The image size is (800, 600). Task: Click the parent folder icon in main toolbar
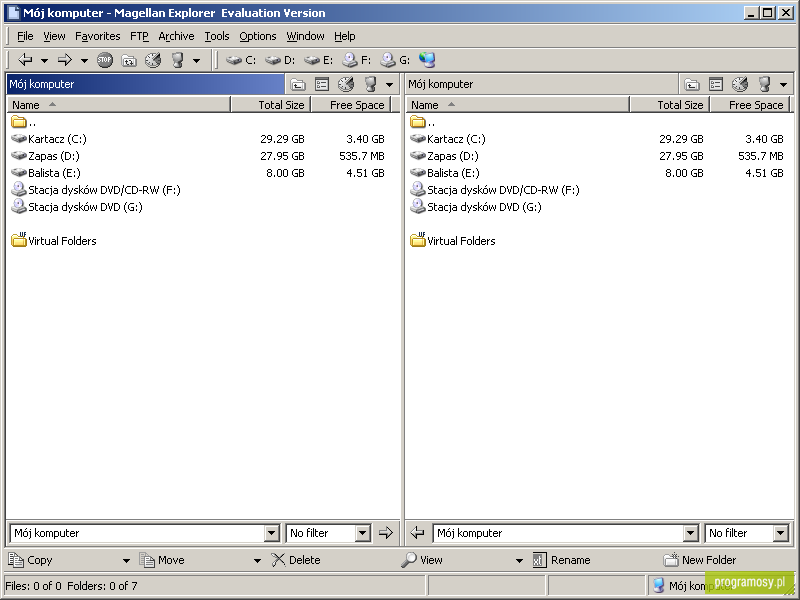[x=129, y=61]
